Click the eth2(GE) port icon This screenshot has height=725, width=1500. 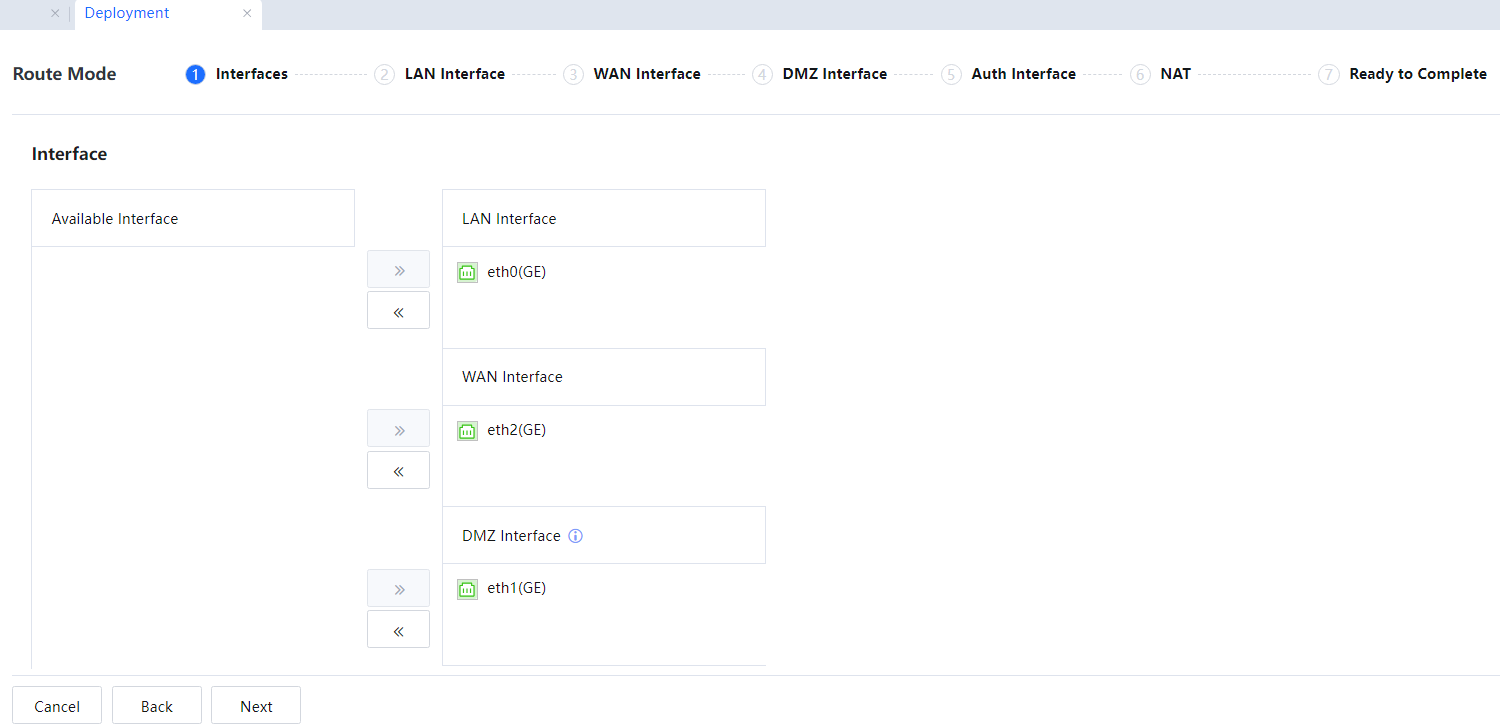point(467,431)
